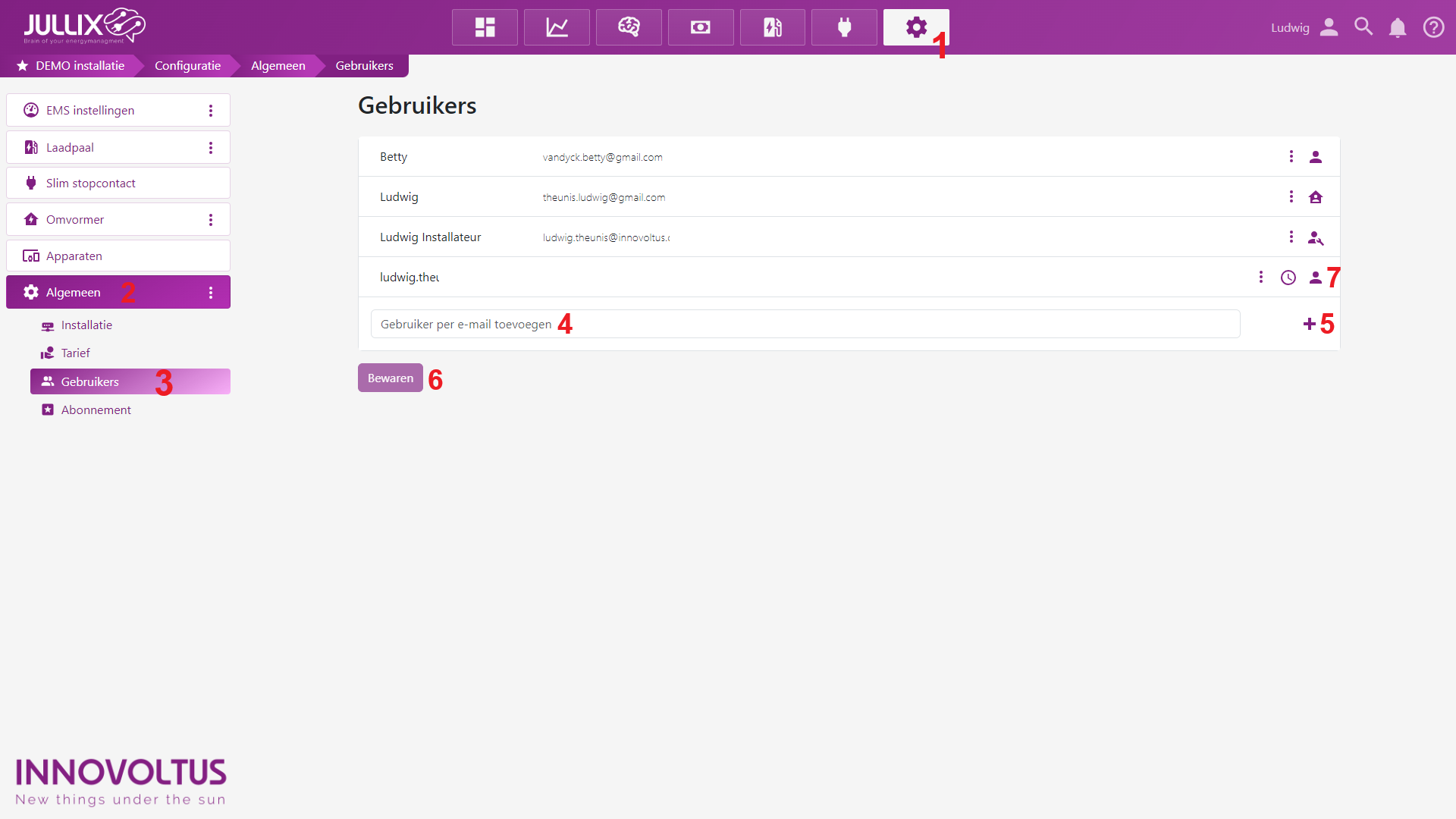Open the charging station top icon
Image resolution: width=1456 pixels, height=819 pixels.
[772, 27]
